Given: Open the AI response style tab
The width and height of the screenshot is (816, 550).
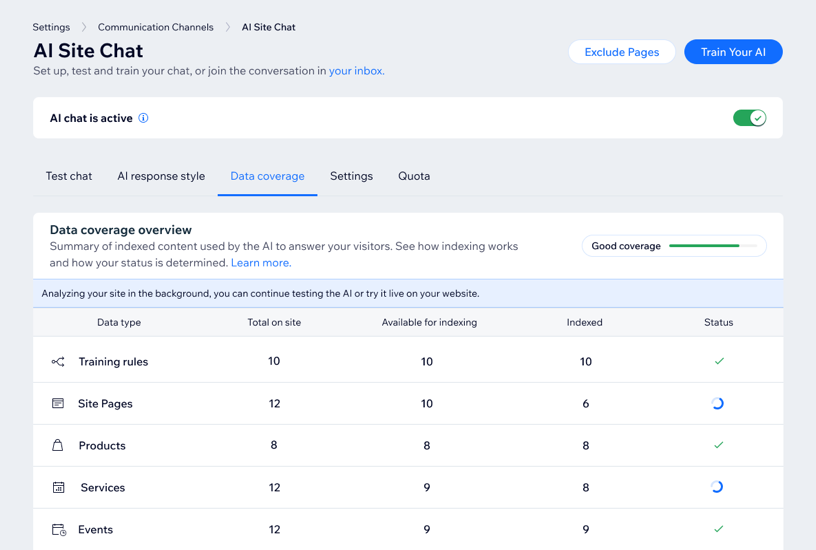Looking at the screenshot, I should [x=161, y=176].
